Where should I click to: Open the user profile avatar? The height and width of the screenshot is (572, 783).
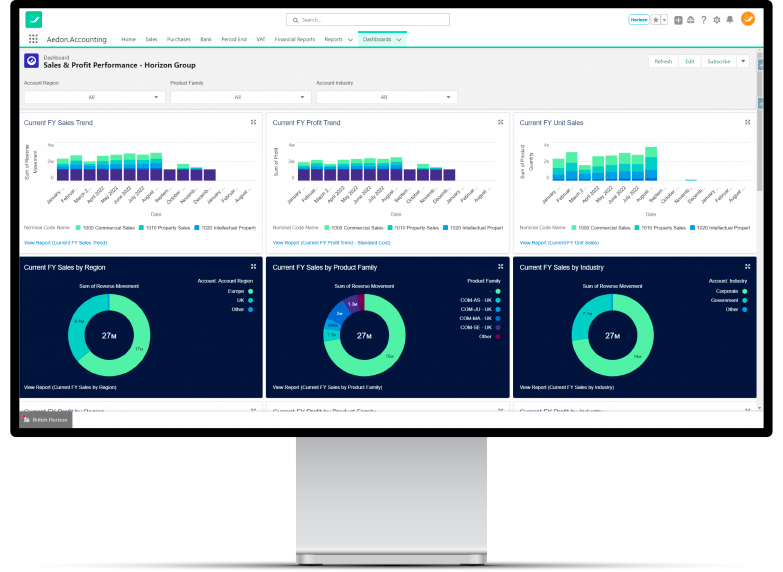pos(747,18)
